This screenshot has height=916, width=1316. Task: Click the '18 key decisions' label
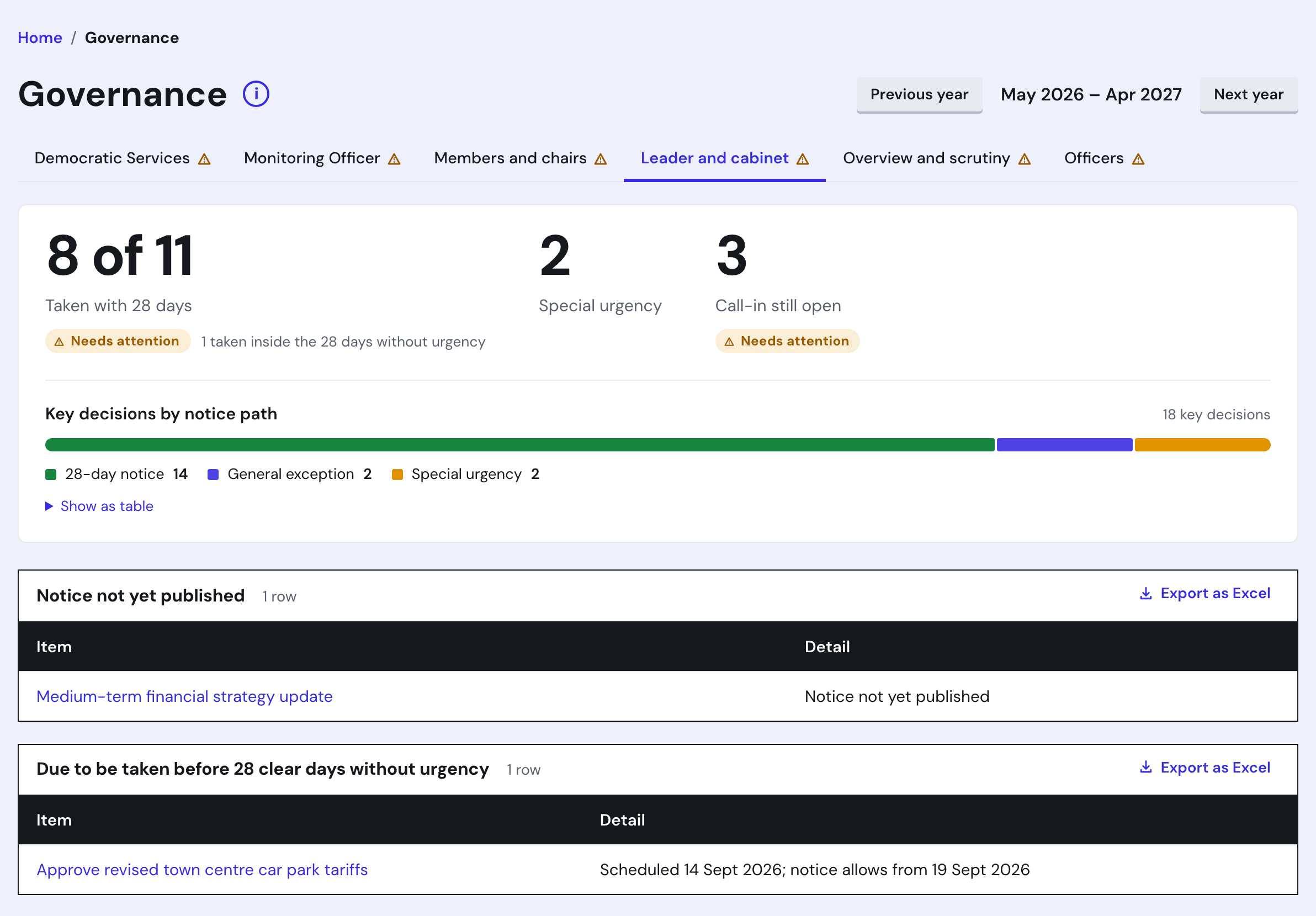1216,415
